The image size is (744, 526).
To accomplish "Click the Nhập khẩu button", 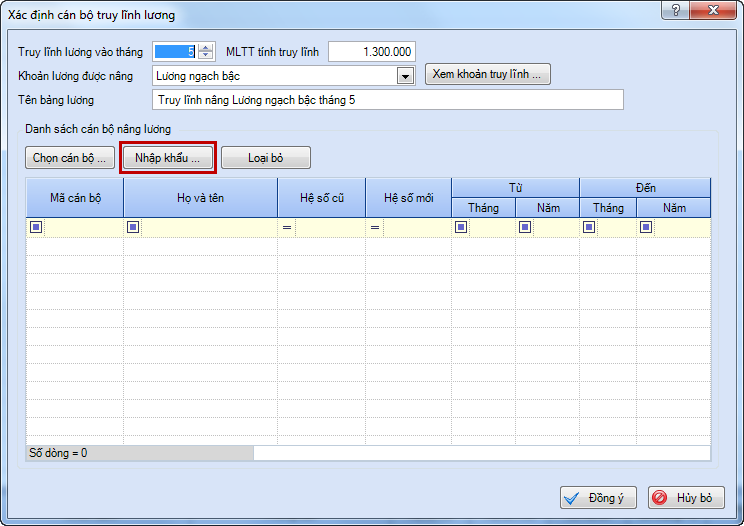I will click(167, 157).
